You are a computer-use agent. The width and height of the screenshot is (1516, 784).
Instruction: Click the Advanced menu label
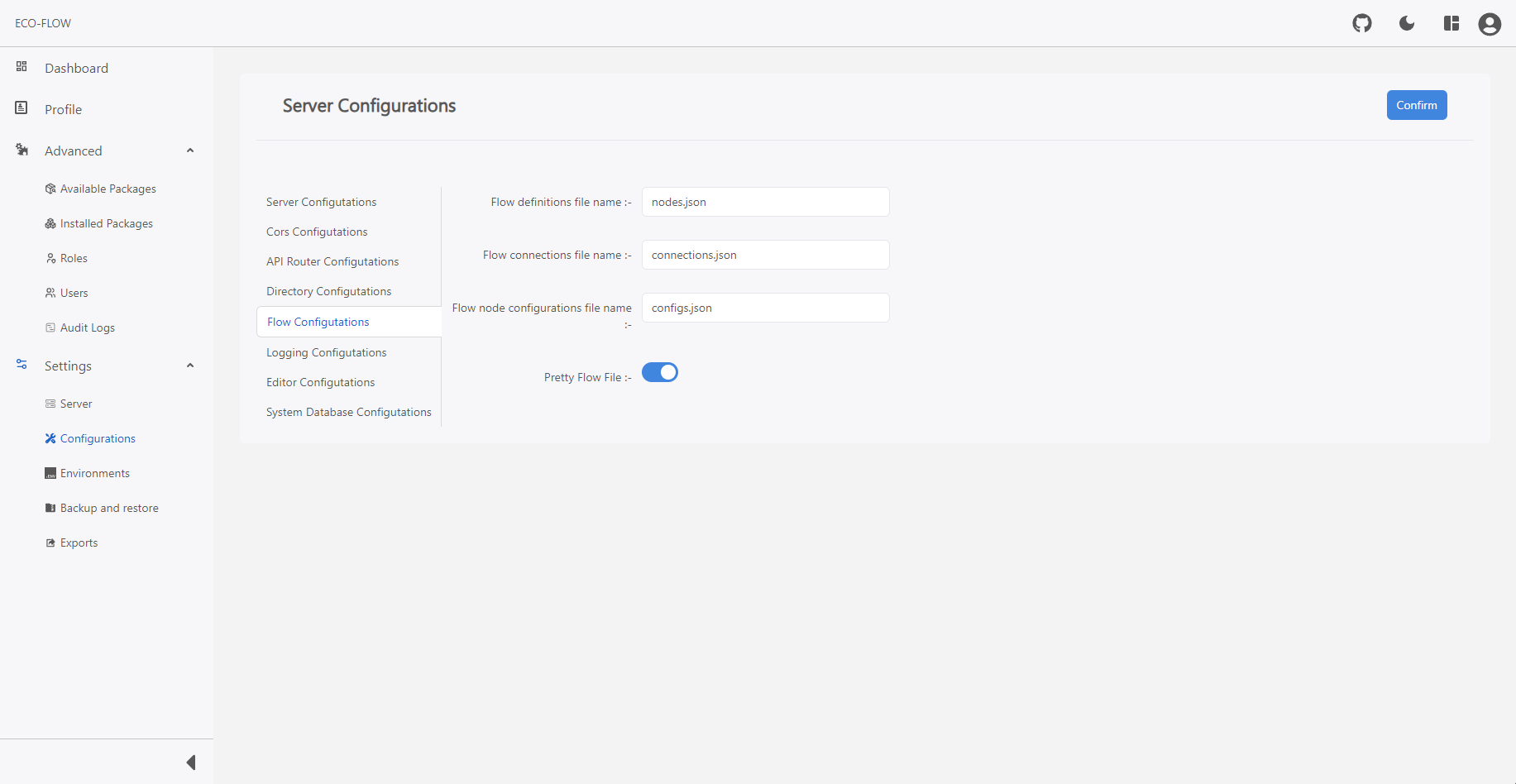74,151
